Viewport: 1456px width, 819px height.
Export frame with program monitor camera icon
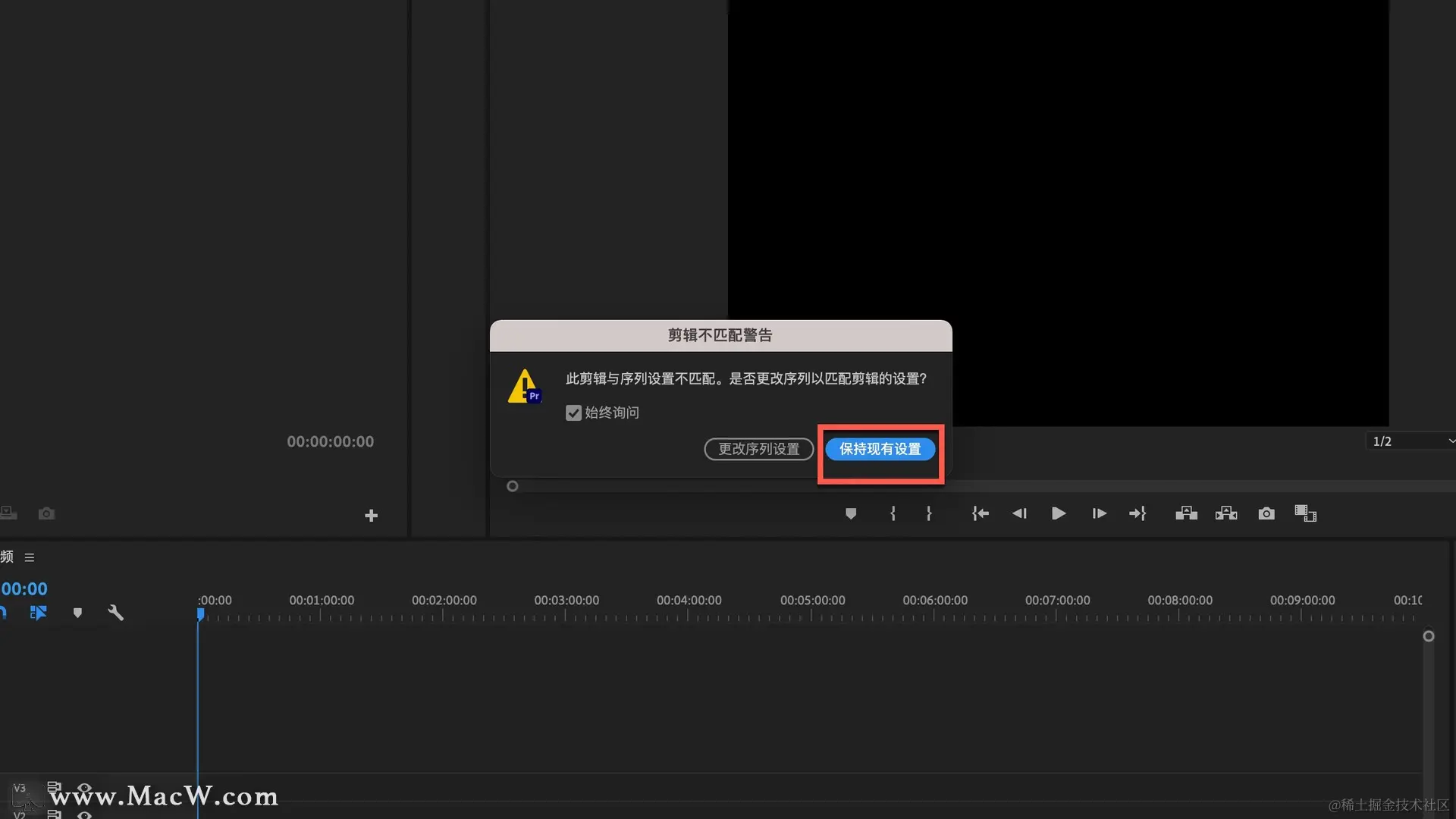tap(1266, 513)
